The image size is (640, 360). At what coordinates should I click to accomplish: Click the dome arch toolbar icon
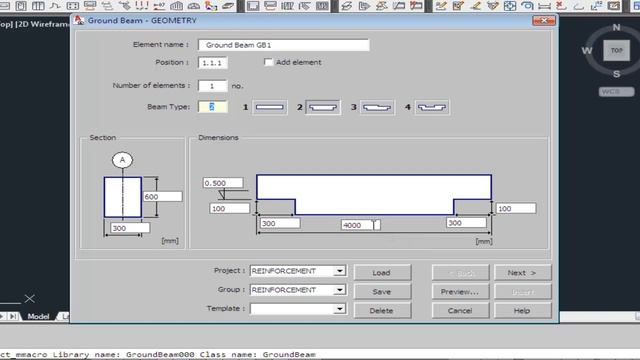pos(194,6)
